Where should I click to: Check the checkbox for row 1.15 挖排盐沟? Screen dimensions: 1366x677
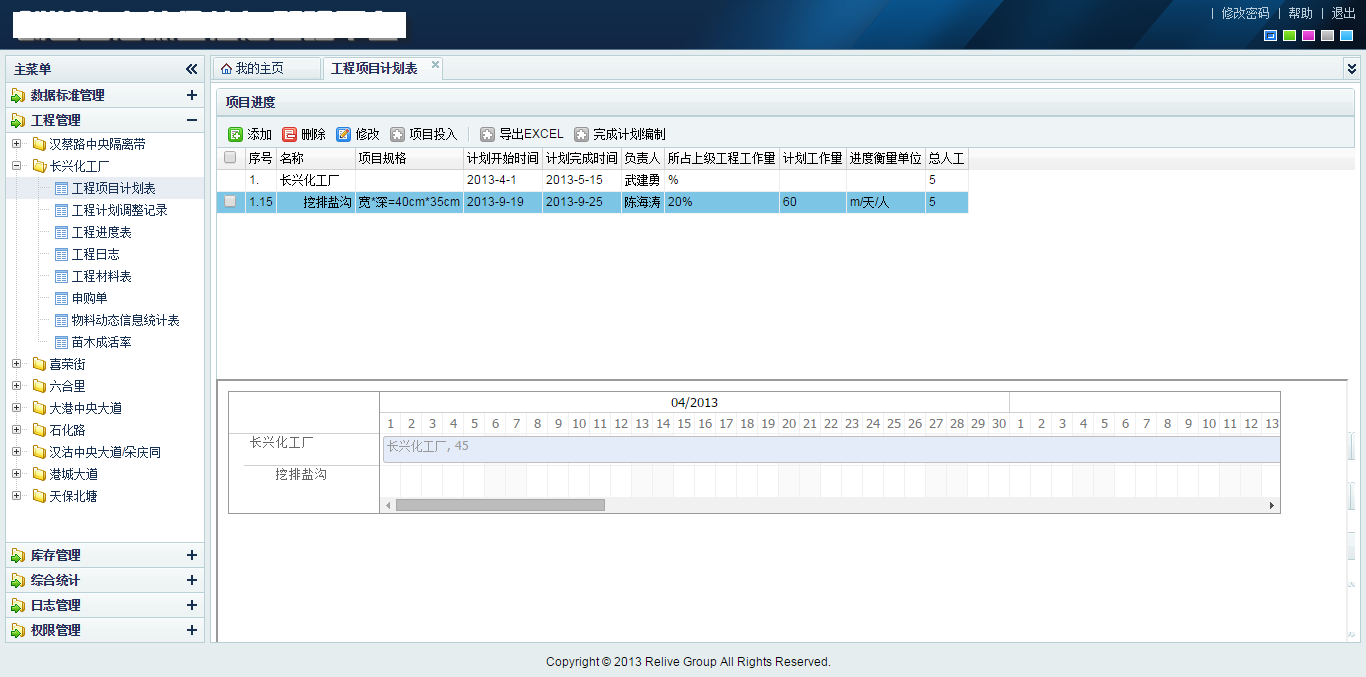[x=230, y=202]
